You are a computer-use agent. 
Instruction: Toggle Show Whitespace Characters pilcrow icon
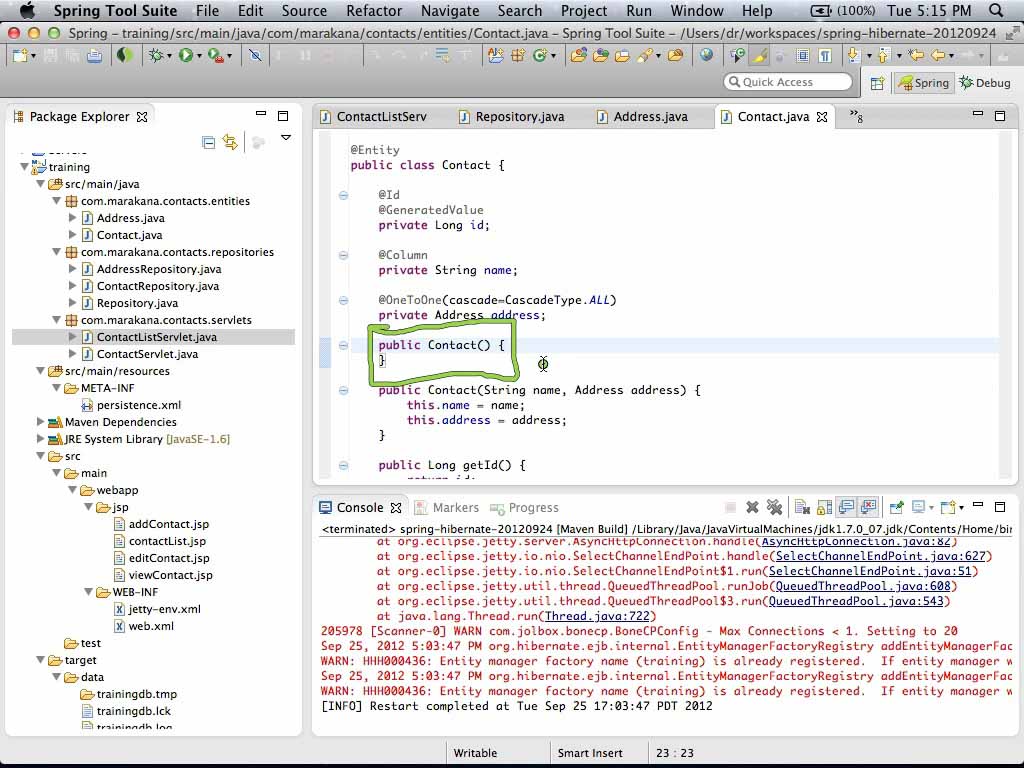[x=825, y=56]
